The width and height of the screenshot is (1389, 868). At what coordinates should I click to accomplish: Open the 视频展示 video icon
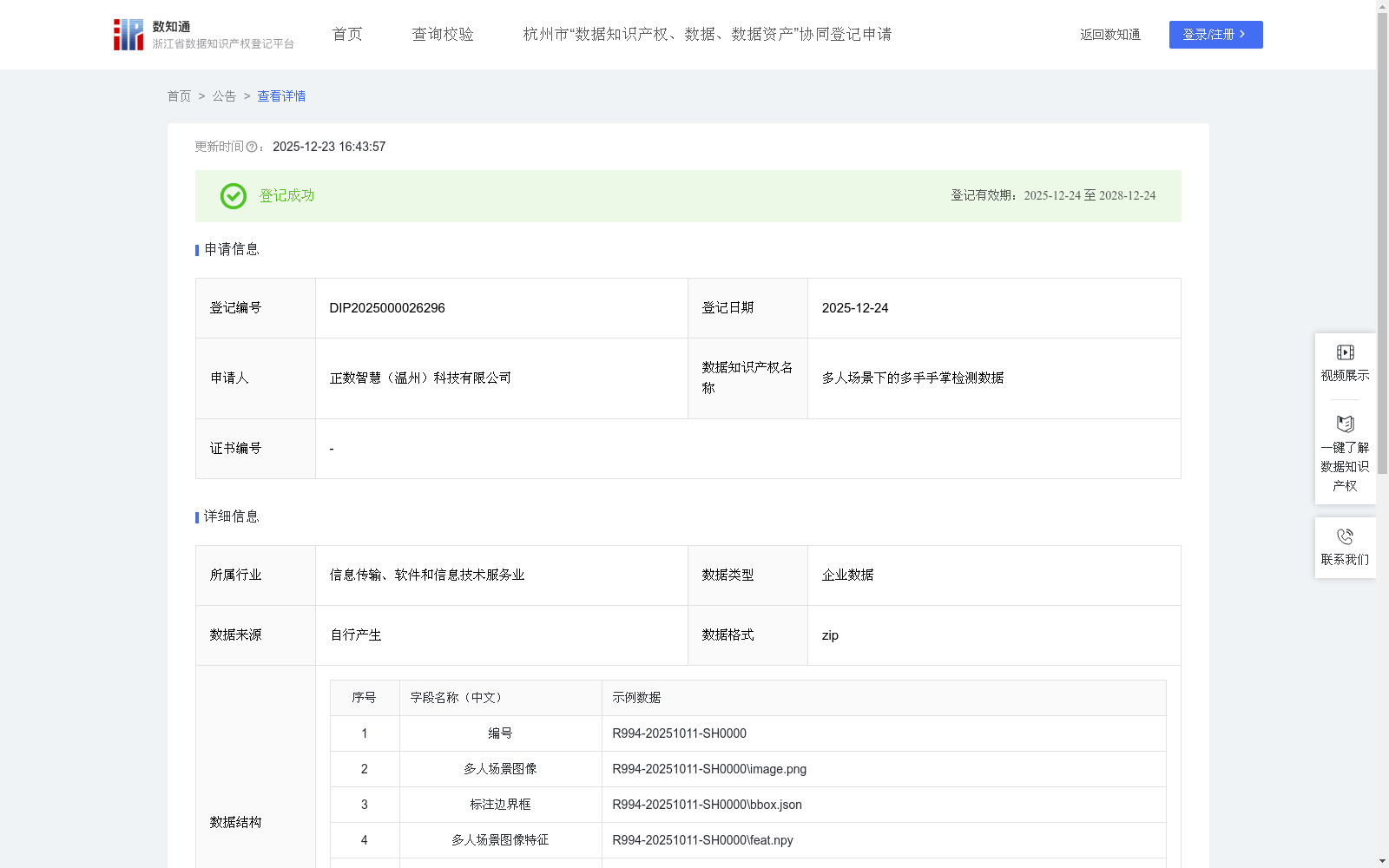[x=1346, y=352]
